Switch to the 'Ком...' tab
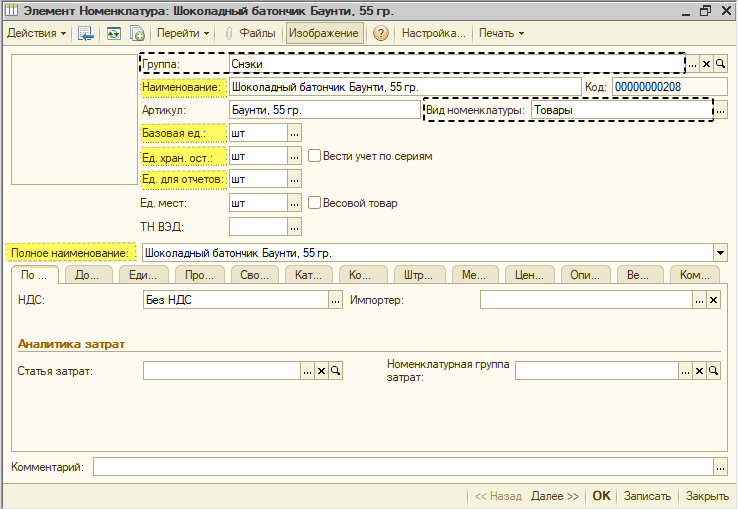The height and width of the screenshot is (509, 738). point(695,275)
